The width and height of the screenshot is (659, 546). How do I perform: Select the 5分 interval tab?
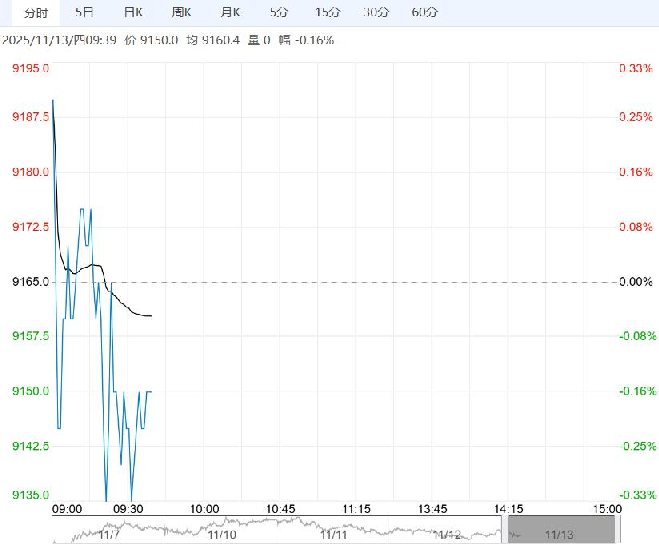[x=279, y=13]
